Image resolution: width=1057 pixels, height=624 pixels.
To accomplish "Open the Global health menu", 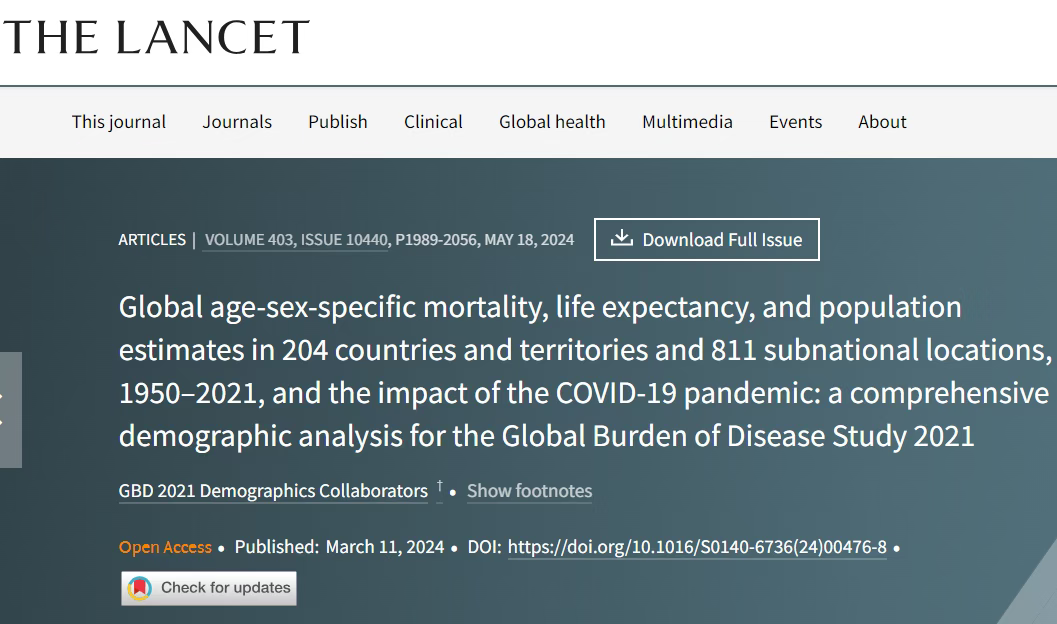I will tap(552, 122).
